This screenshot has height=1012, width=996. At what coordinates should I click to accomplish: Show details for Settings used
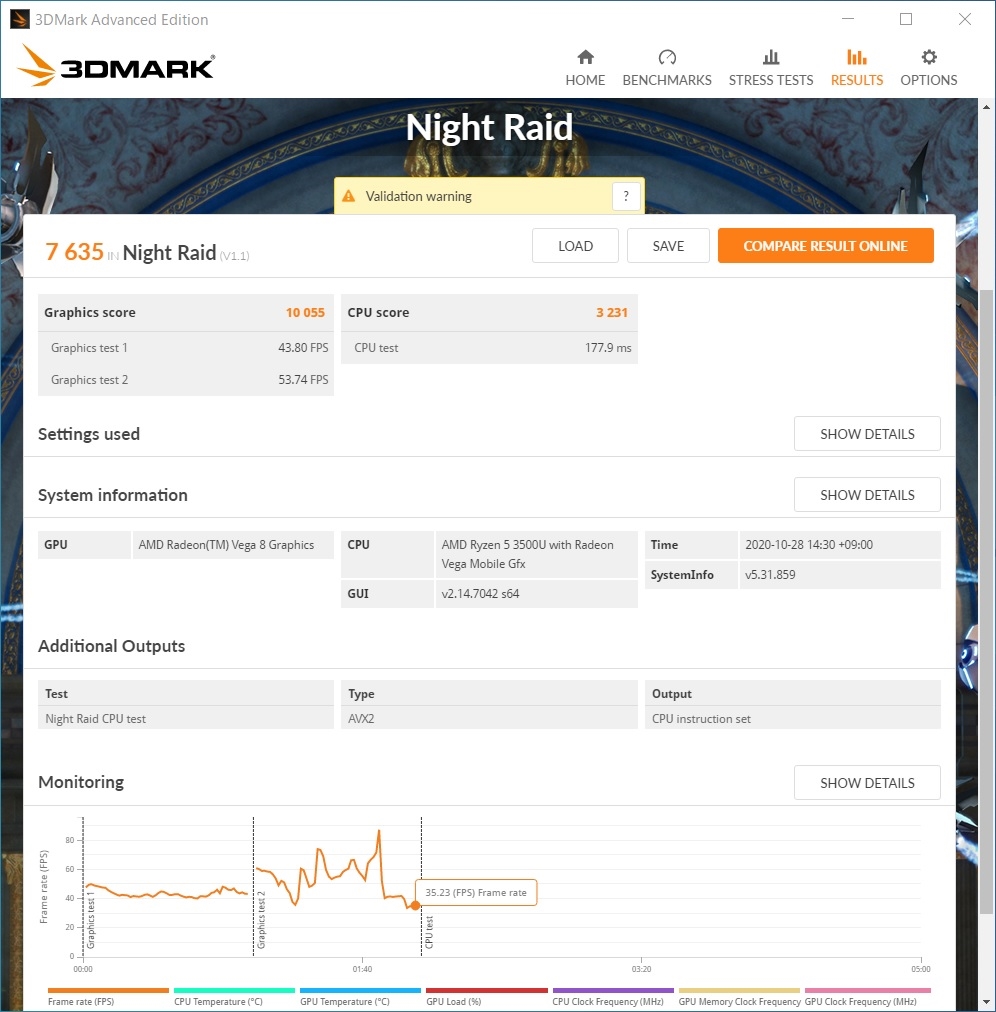867,434
